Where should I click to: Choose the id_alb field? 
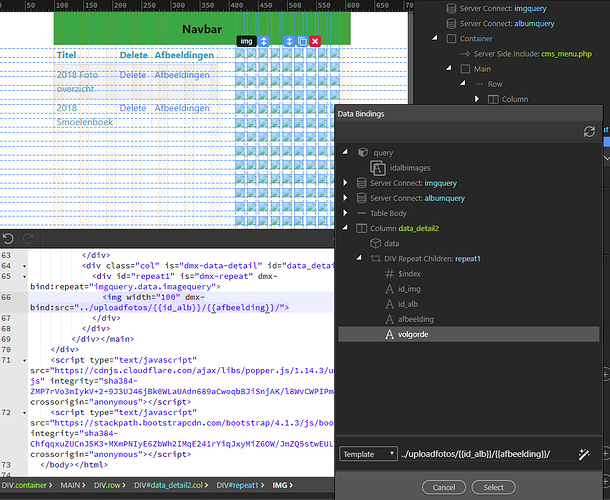(x=408, y=304)
